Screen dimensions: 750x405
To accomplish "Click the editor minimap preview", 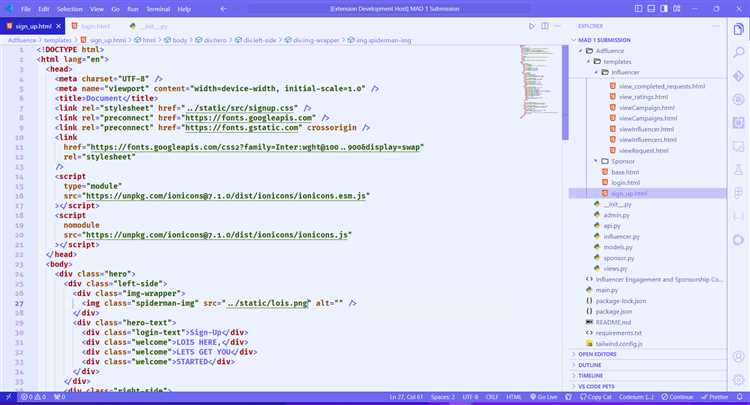I will (x=540, y=81).
